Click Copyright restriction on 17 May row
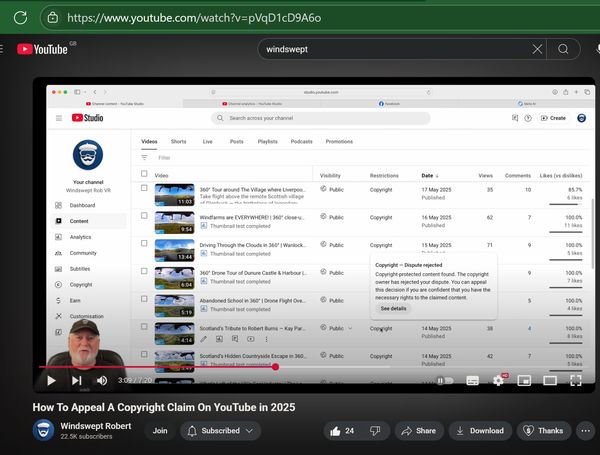The height and width of the screenshot is (455, 600). tap(381, 189)
